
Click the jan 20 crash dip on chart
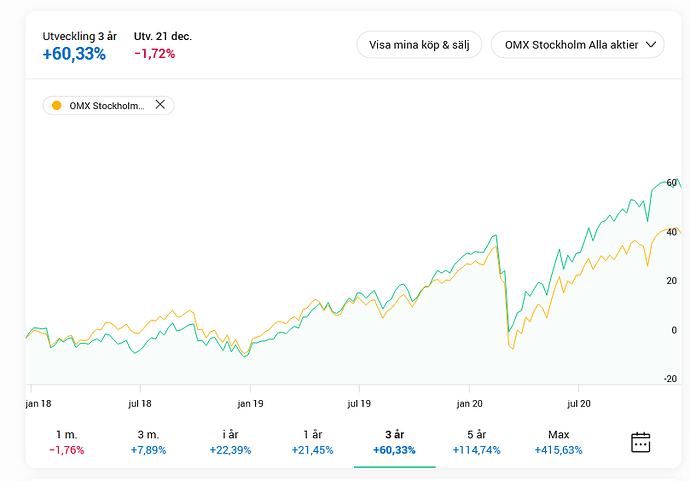509,332
